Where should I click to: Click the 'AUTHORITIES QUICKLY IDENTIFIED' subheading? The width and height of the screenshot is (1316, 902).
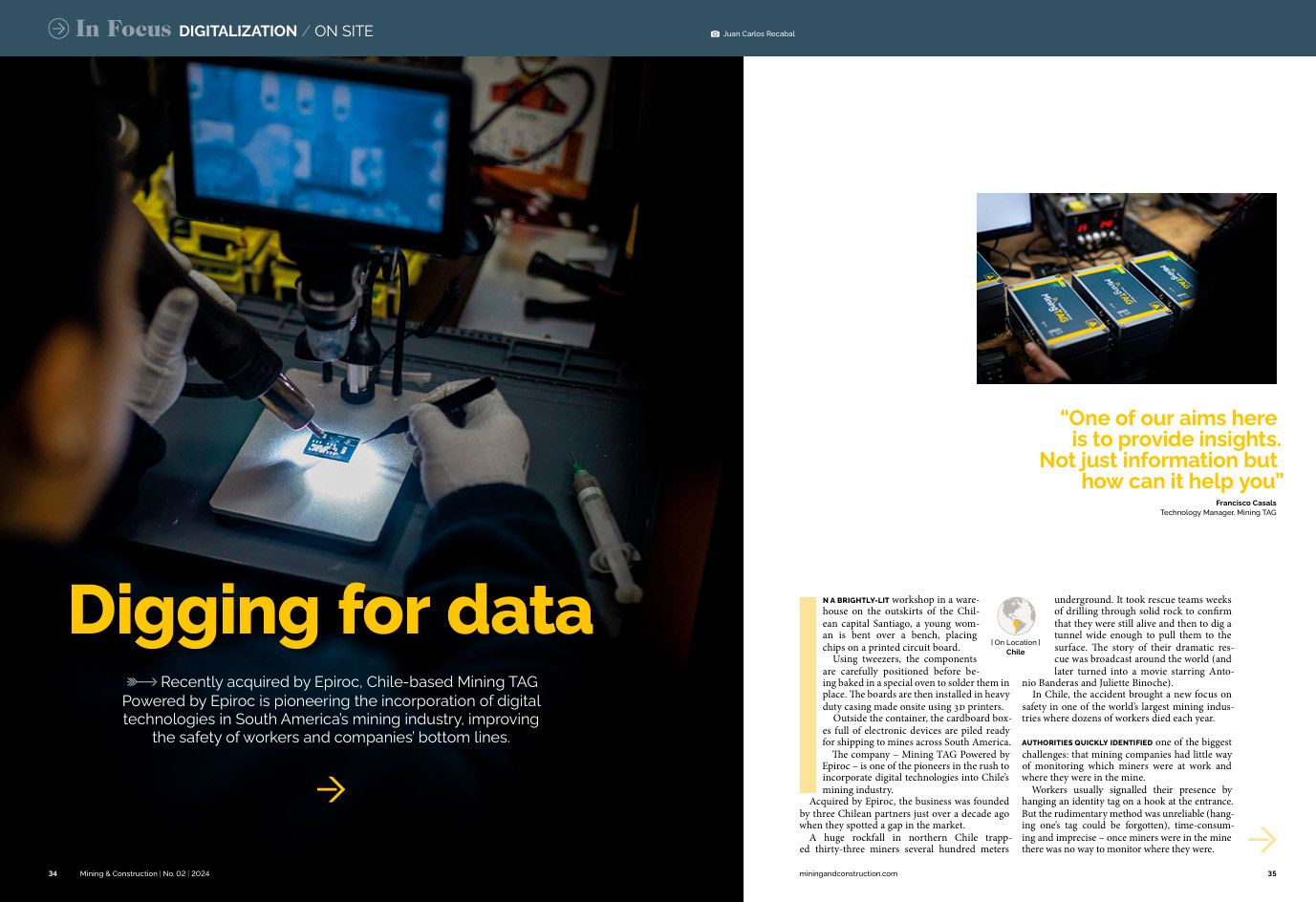click(x=1088, y=742)
